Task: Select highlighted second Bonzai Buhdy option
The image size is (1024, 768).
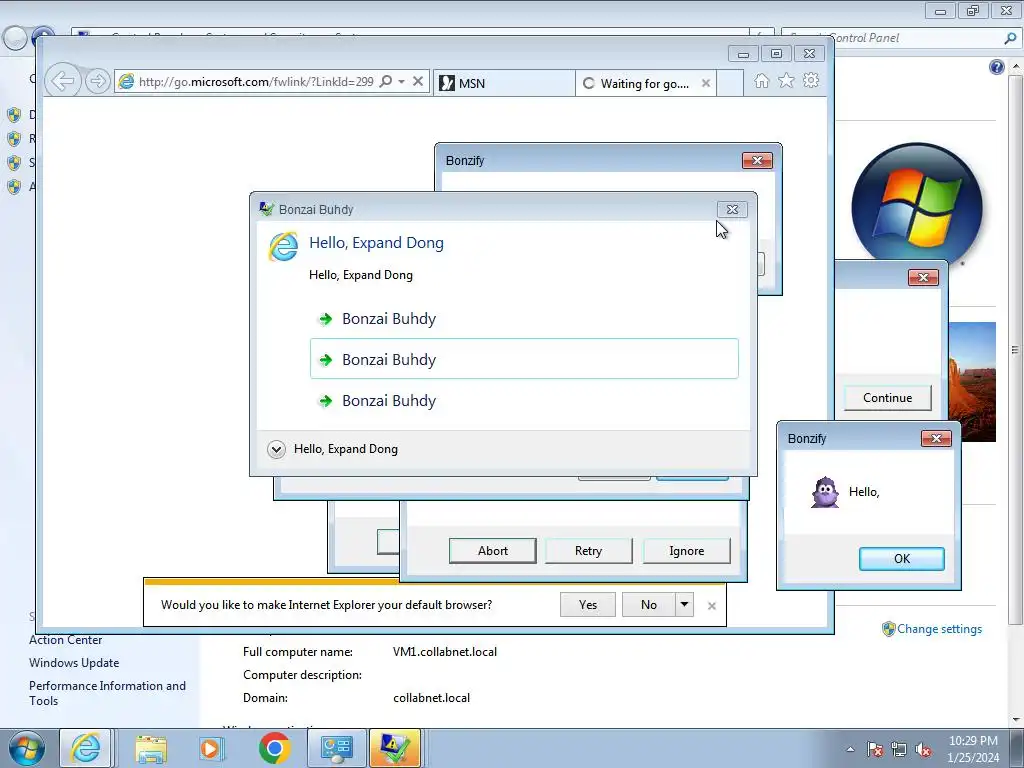Action: (524, 359)
